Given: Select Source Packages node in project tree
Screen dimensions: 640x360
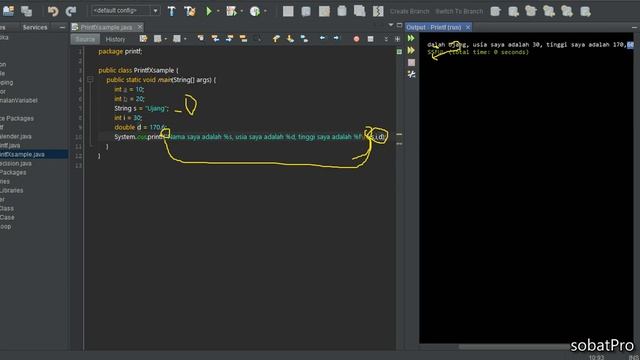Looking at the screenshot, I should (17, 118).
